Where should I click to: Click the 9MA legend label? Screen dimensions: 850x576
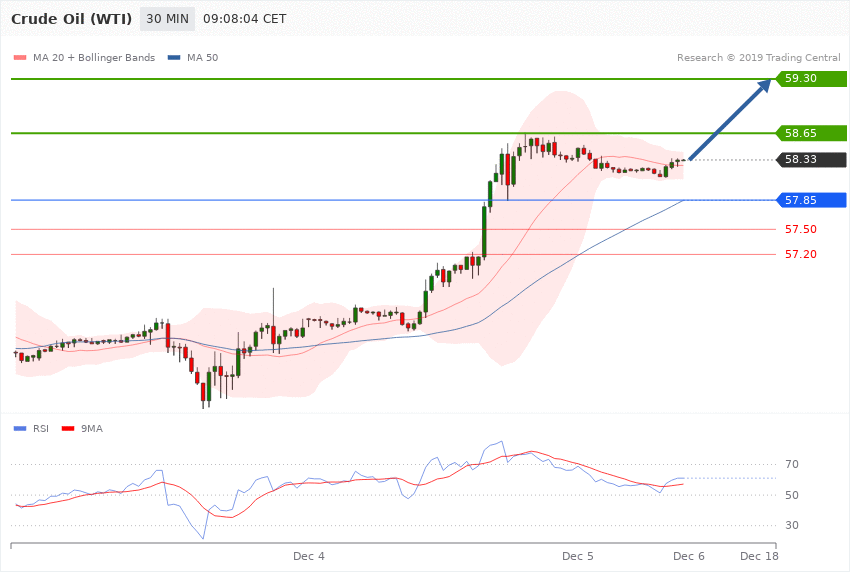point(92,429)
